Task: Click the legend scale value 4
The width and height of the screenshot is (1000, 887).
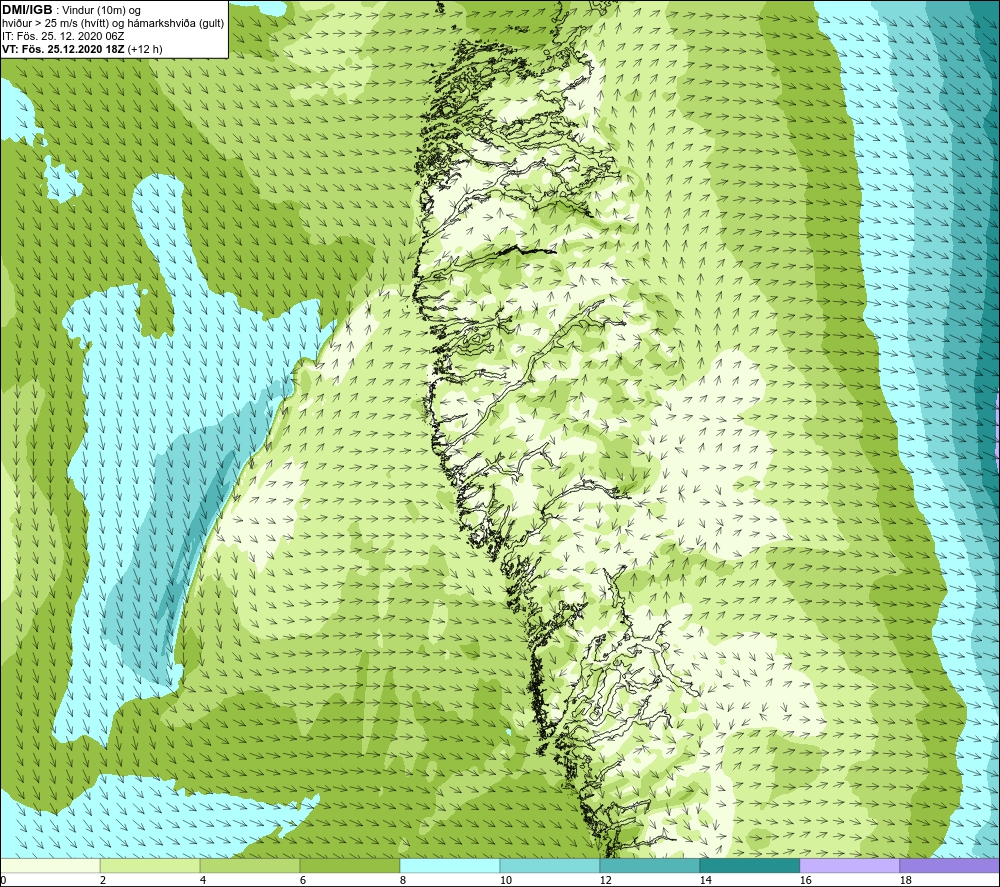Action: click(x=203, y=881)
